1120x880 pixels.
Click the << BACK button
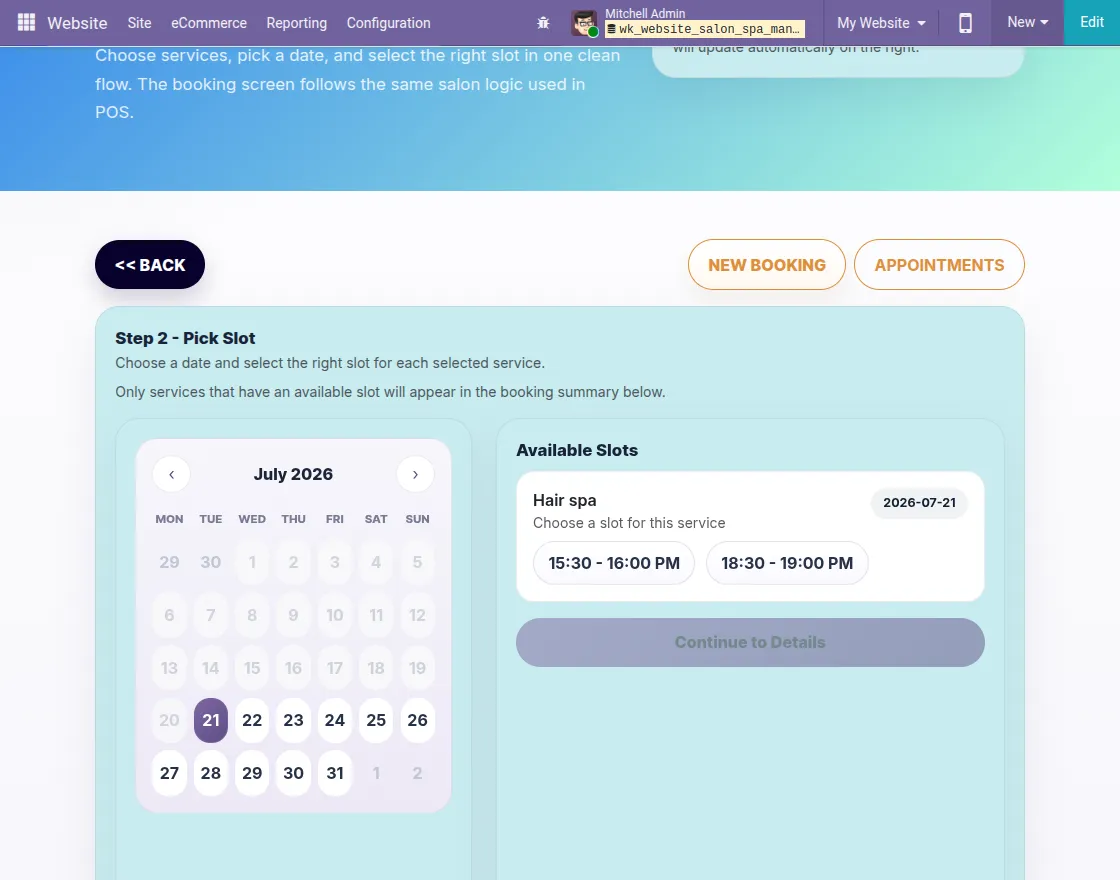(150, 265)
